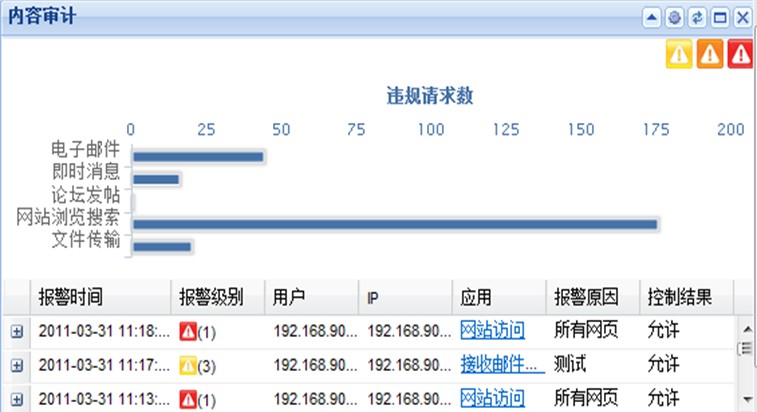Maximize the 内容审计 panel
The height and width of the screenshot is (412, 757).
click(x=720, y=18)
